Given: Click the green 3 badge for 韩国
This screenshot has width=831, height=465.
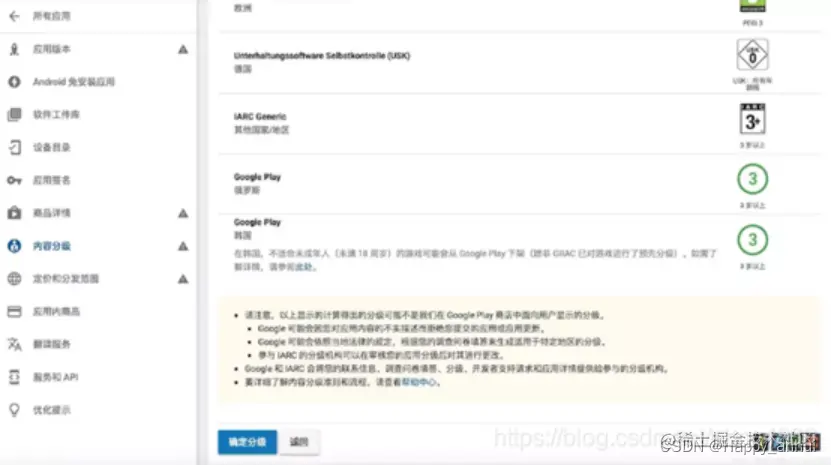Looking at the screenshot, I should 753,240.
